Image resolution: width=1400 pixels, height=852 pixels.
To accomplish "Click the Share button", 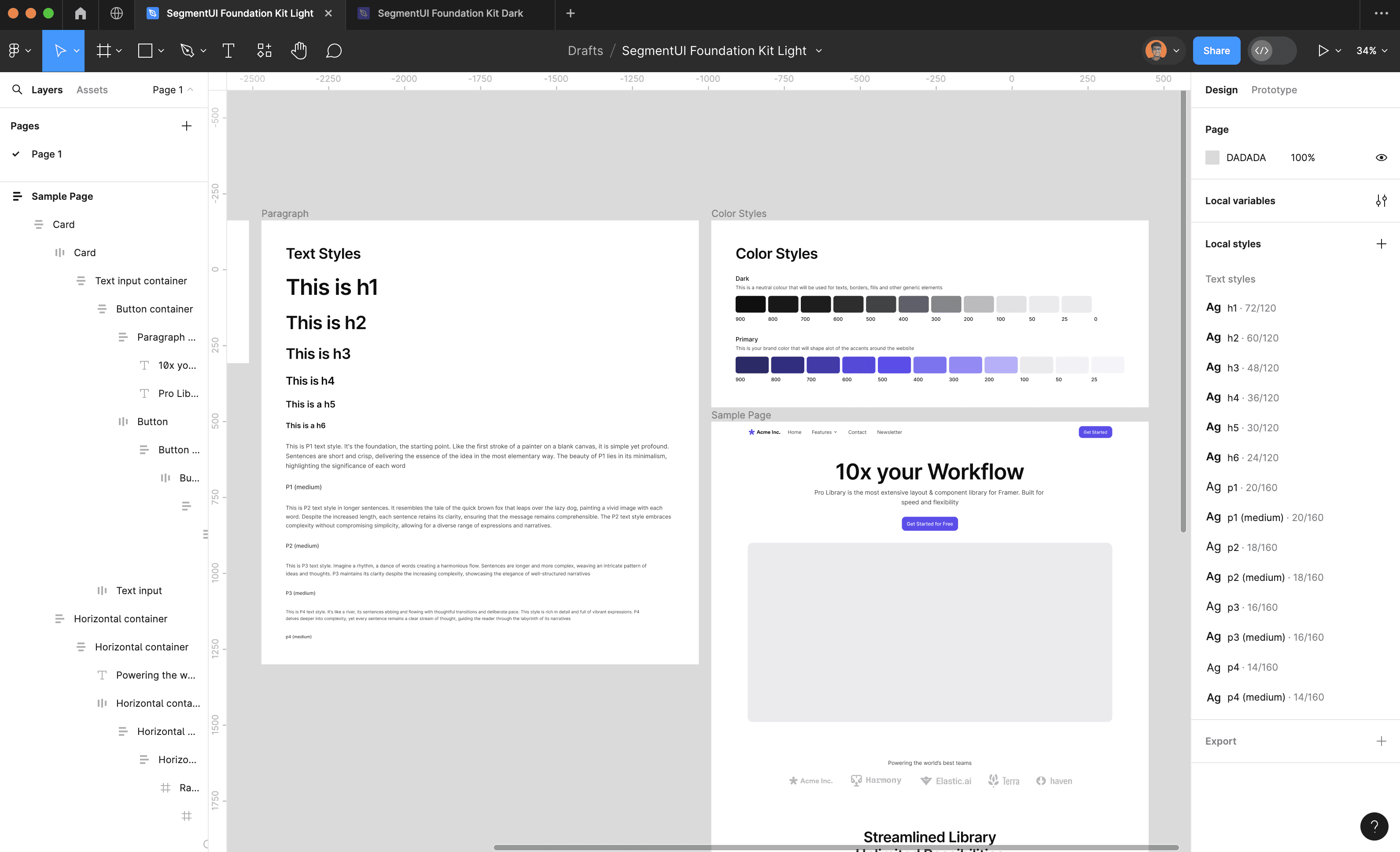I will pos(1216,50).
